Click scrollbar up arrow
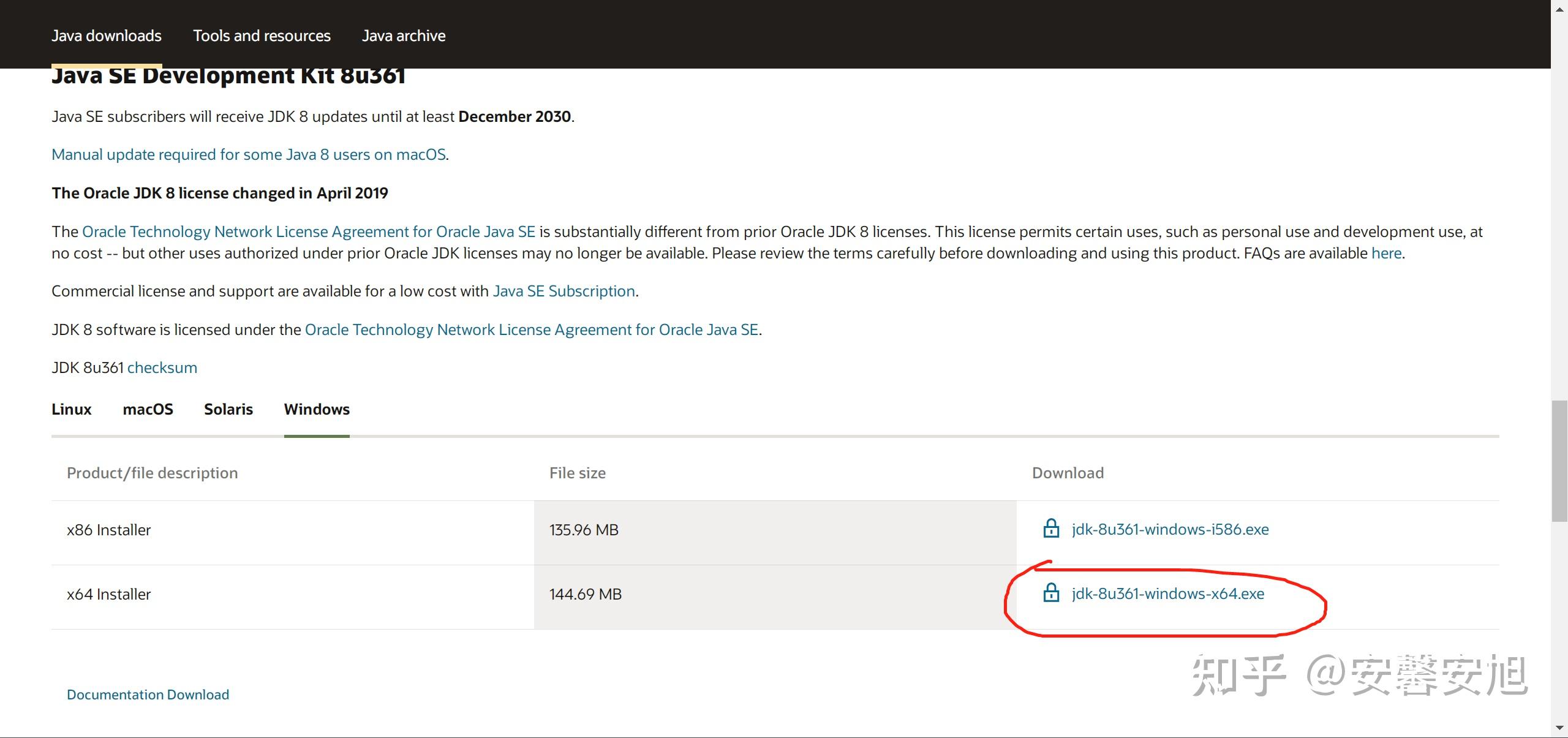 (1559, 9)
